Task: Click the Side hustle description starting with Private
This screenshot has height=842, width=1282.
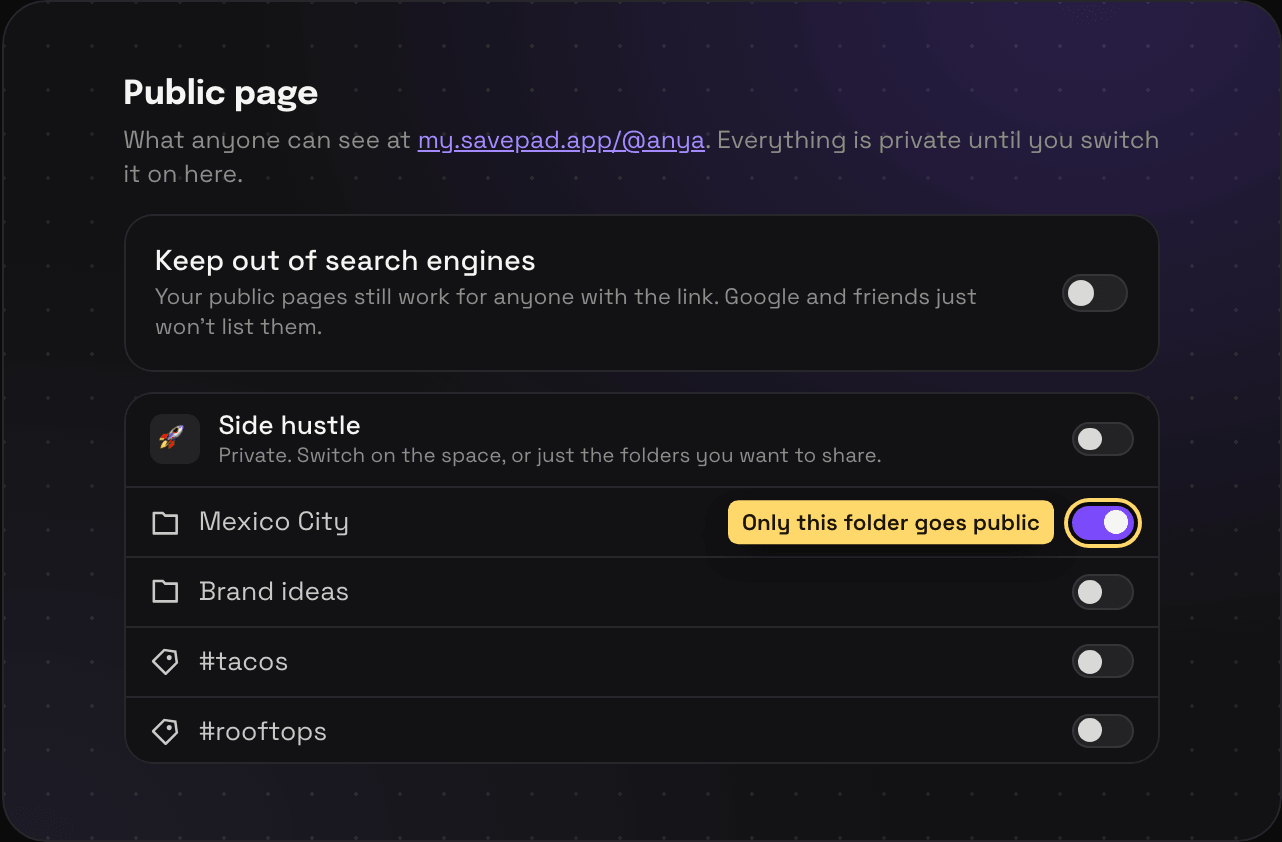Action: click(x=550, y=456)
